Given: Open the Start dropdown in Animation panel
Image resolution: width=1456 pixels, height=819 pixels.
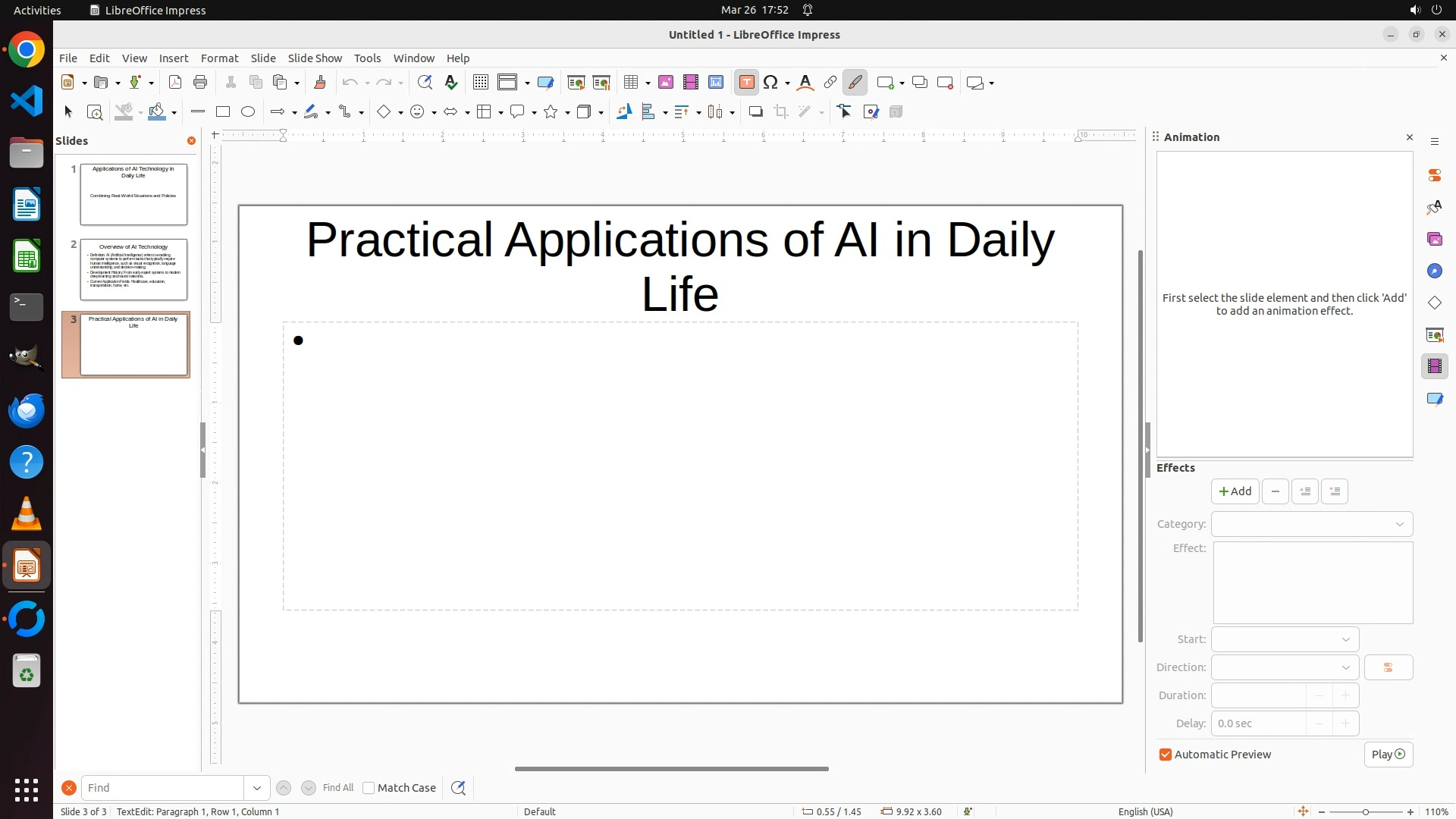Looking at the screenshot, I should 1285,639.
